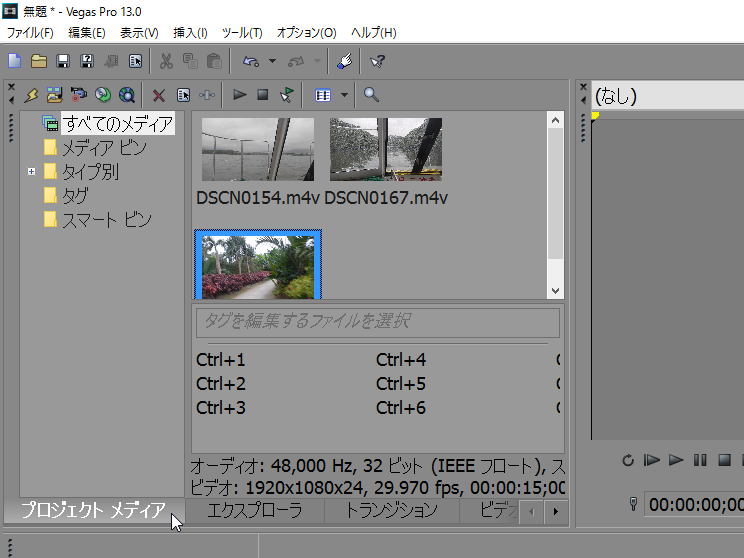The width and height of the screenshot is (744, 558).
Task: Import media with the folder icon in Project Media
Action: point(55,95)
